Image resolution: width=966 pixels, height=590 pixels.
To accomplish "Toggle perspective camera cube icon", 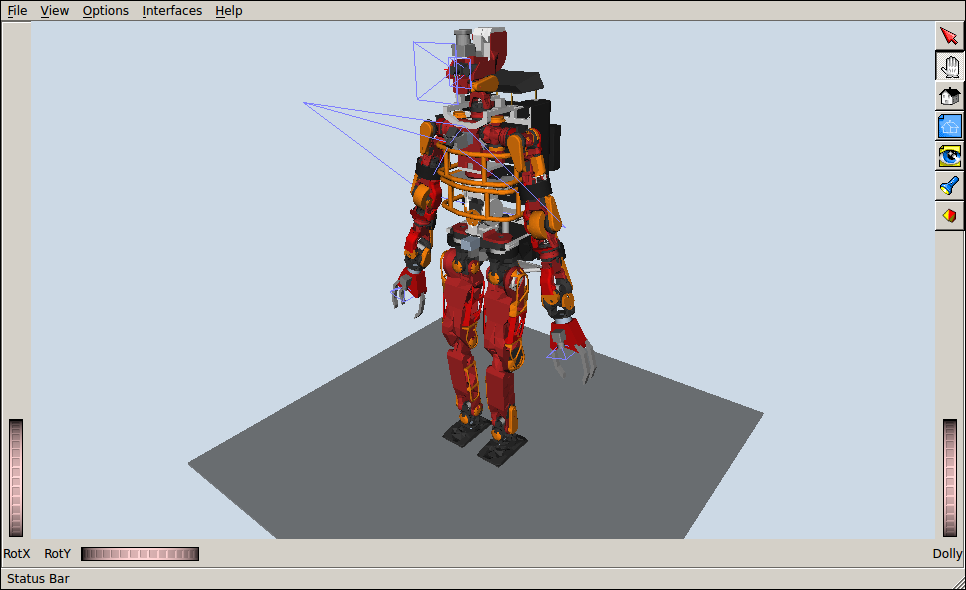I will tap(949, 216).
